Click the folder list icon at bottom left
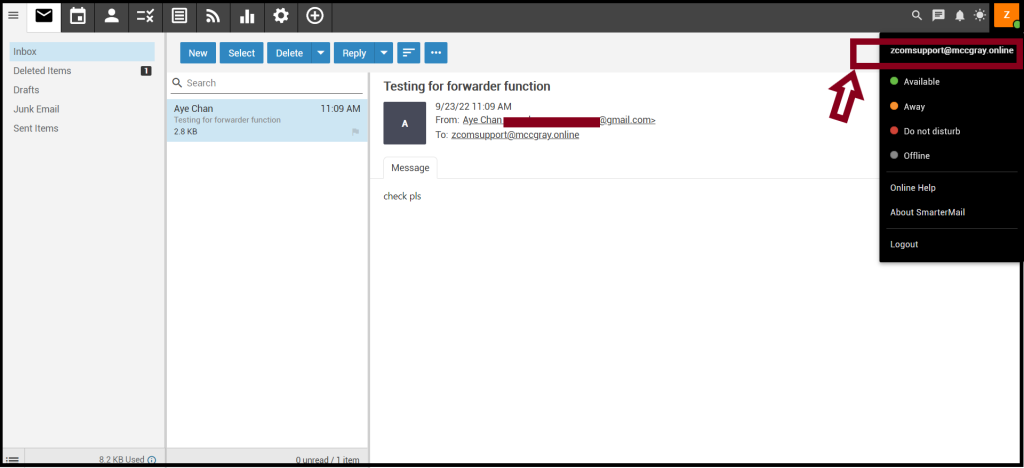1024x468 pixels. 12,460
